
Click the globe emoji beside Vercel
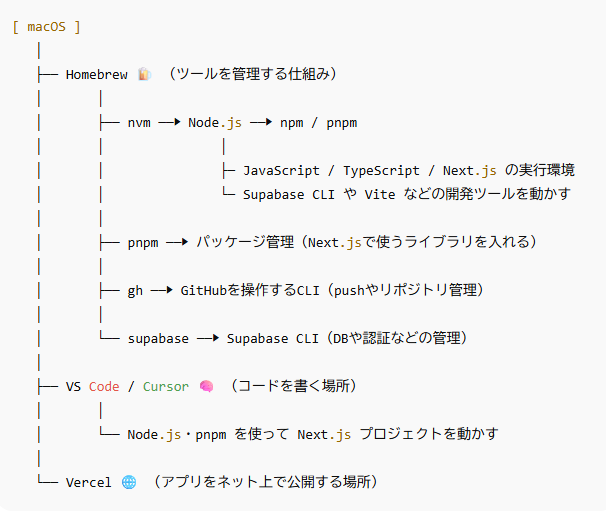[x=129, y=482]
